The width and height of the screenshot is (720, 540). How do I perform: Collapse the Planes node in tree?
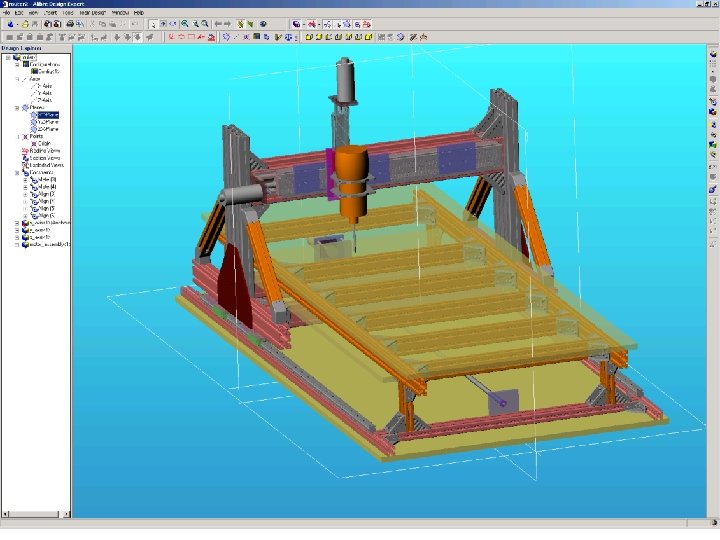click(17, 107)
